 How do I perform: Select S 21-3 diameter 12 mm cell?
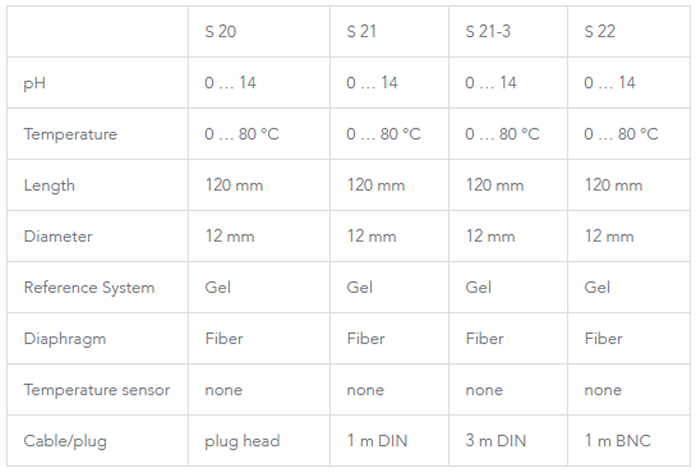point(490,236)
